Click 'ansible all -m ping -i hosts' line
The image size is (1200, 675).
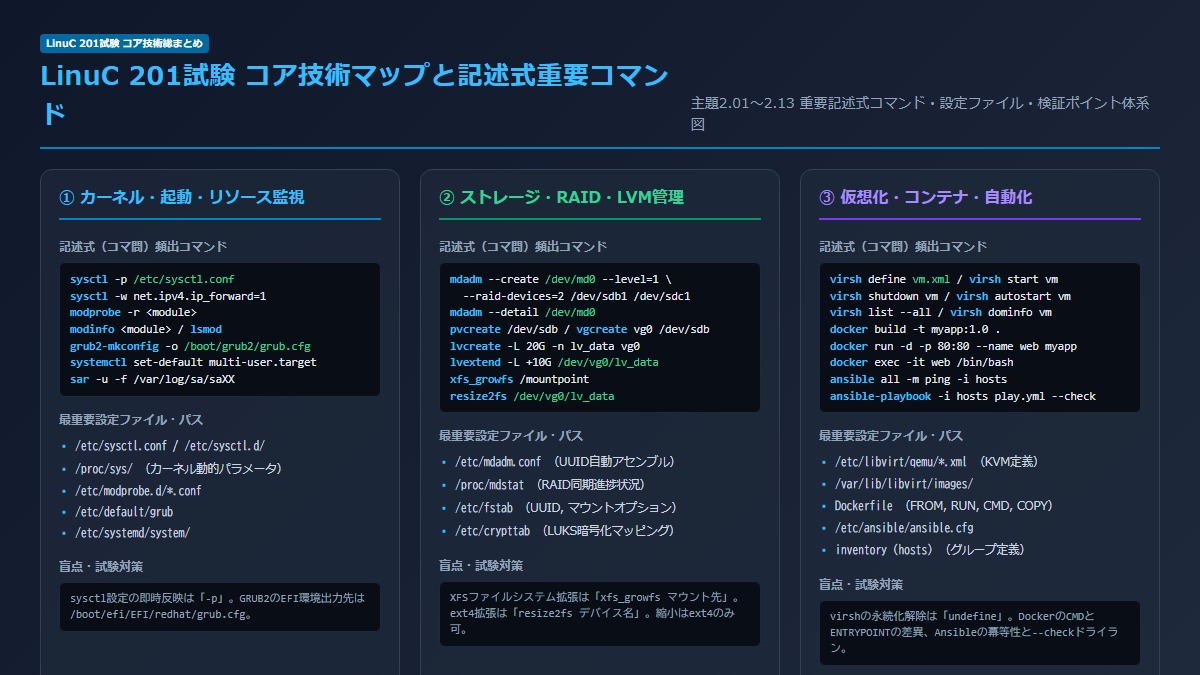click(918, 380)
